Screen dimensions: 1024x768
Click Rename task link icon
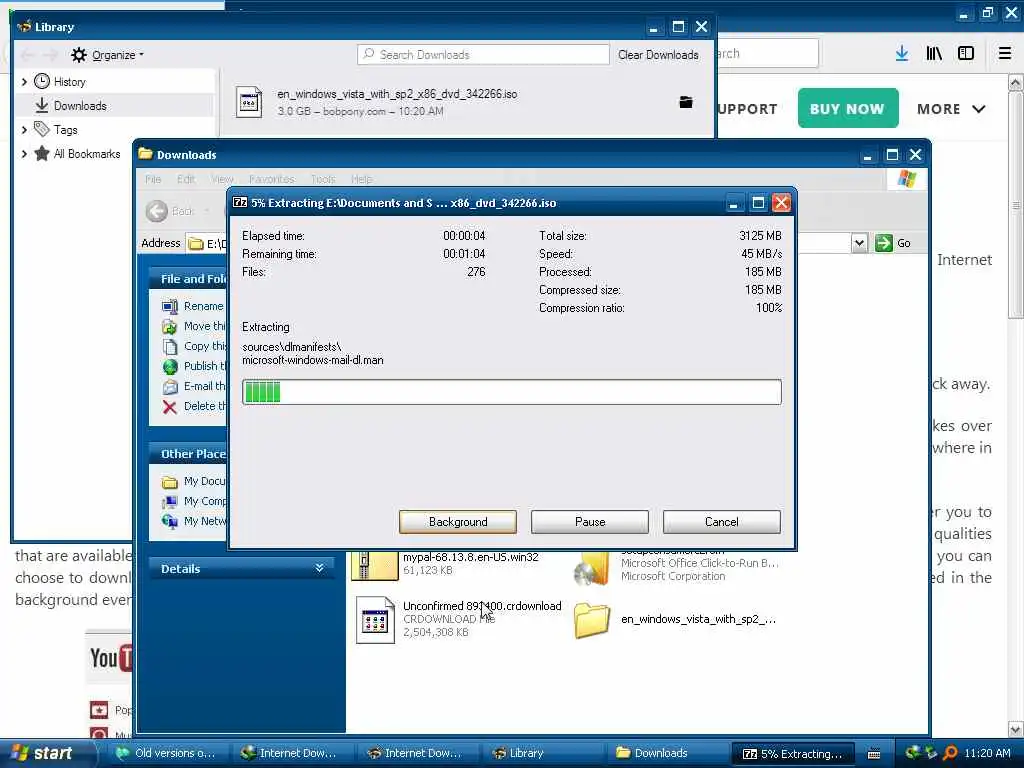170,306
